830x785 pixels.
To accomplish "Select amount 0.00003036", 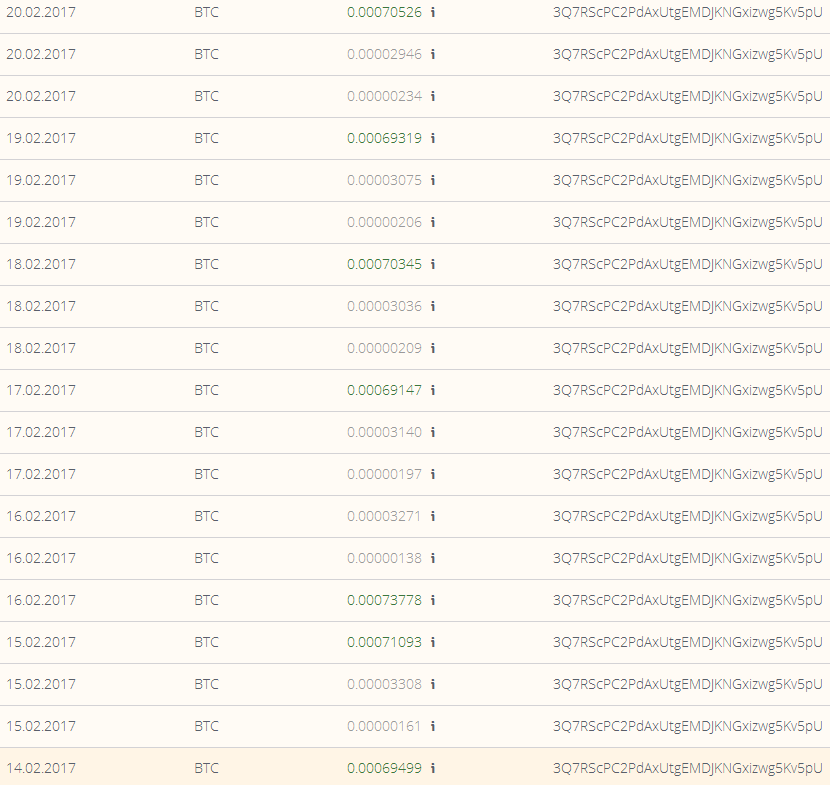I will click(384, 306).
